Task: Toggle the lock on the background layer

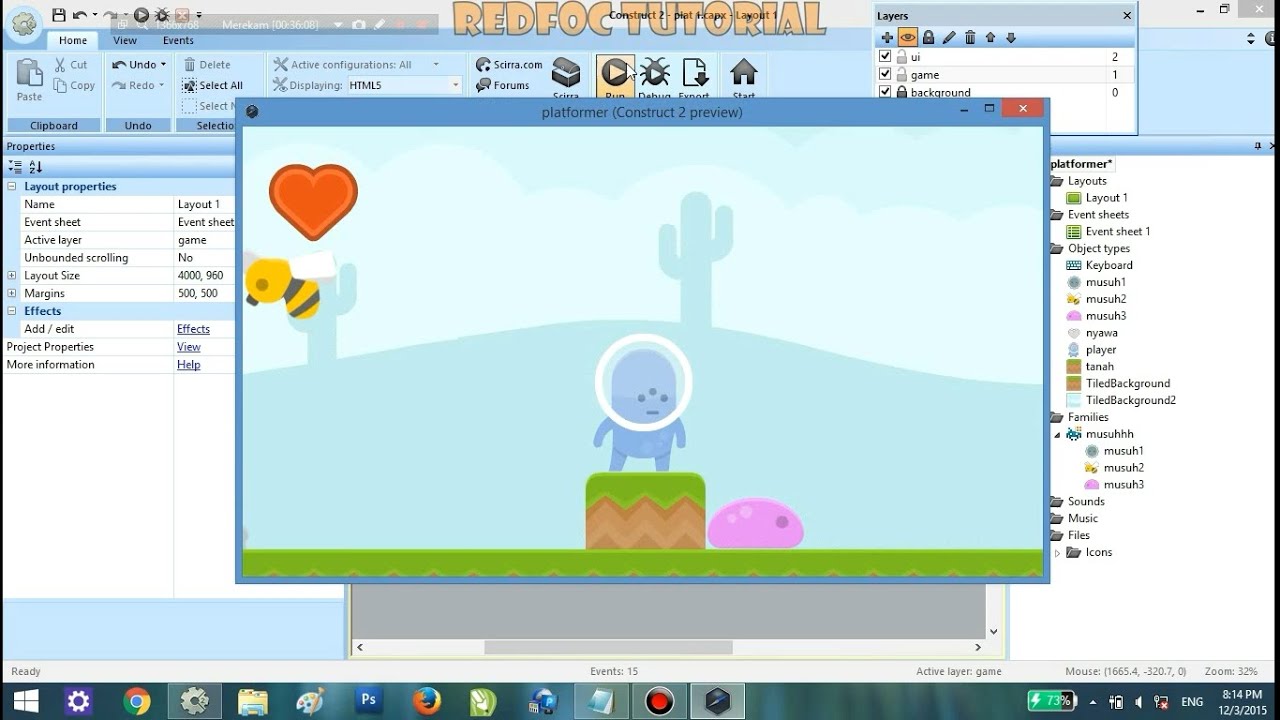Action: [x=901, y=92]
